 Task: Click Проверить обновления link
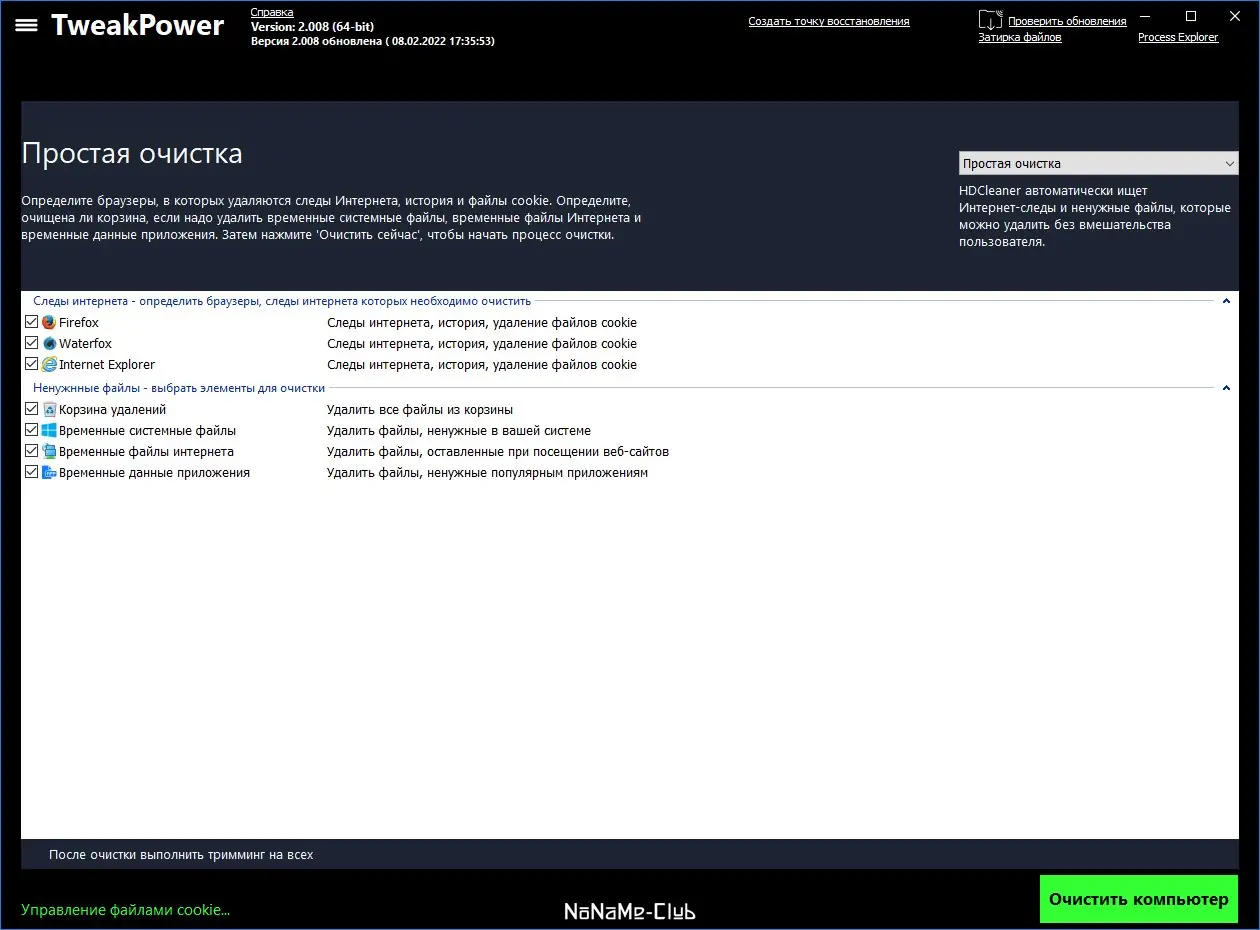[x=1067, y=21]
